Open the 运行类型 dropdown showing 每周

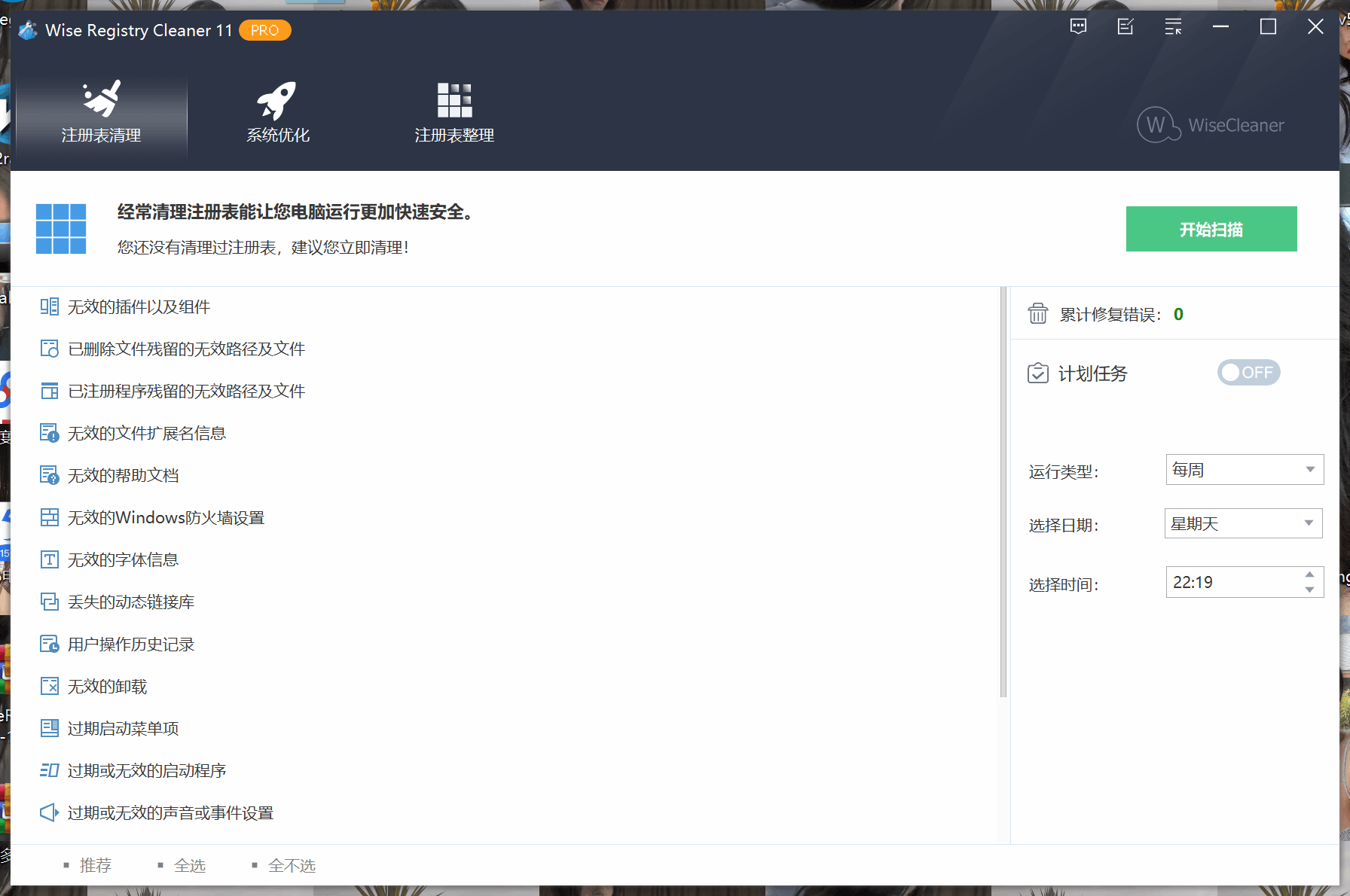click(1245, 470)
